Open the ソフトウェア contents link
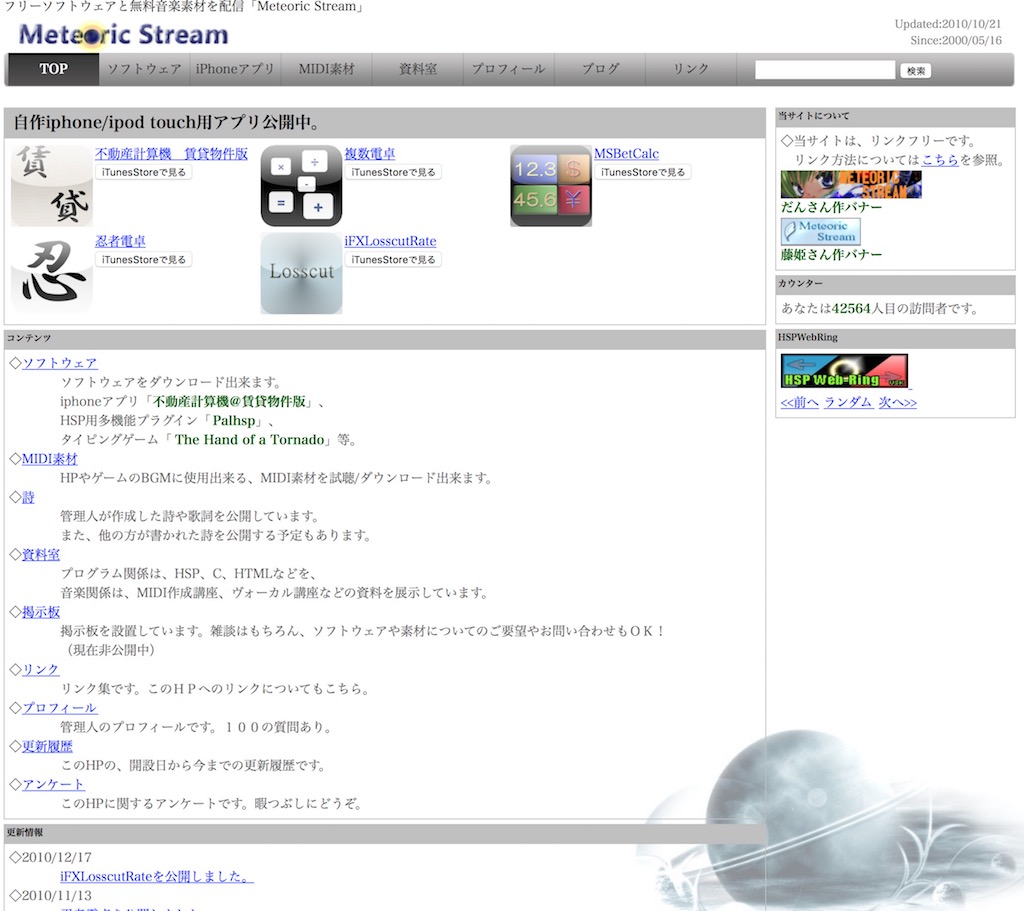Screen dimensions: 1024x911 [x=59, y=363]
